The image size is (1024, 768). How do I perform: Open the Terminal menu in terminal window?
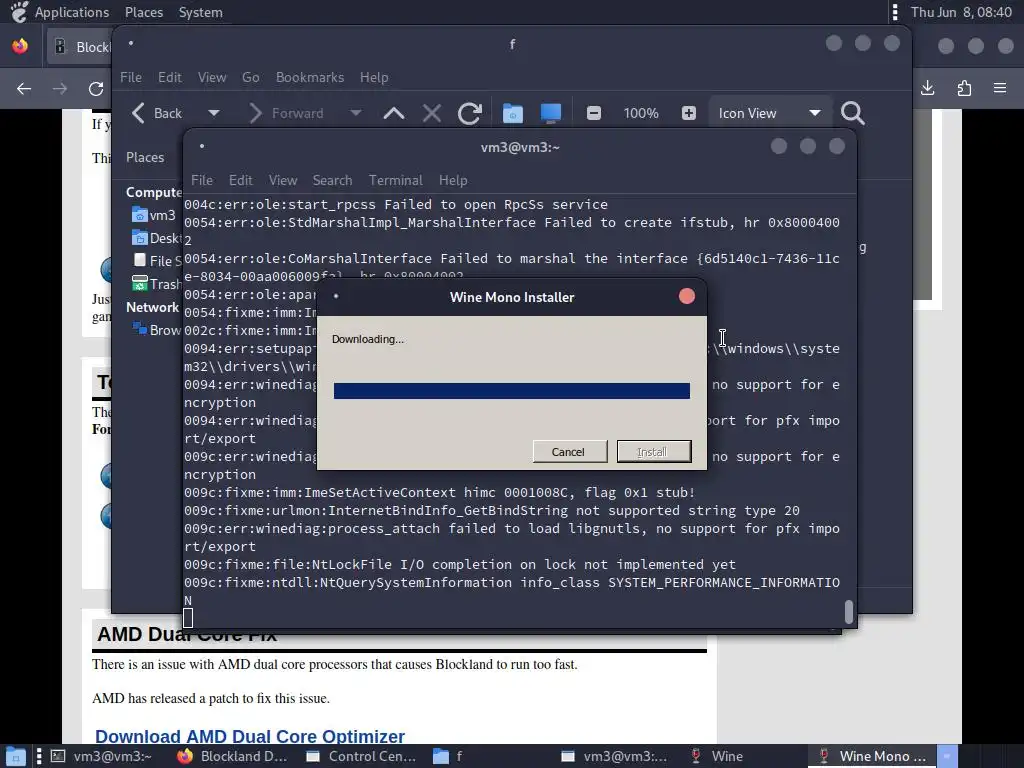(395, 180)
